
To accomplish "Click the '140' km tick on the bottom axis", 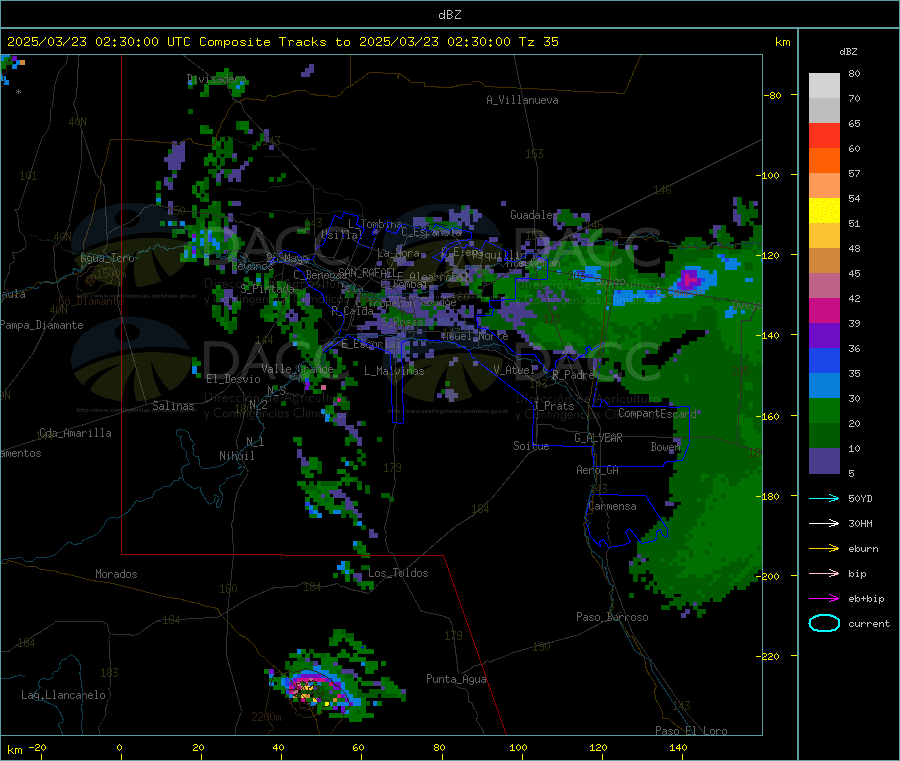I will pos(678,747).
